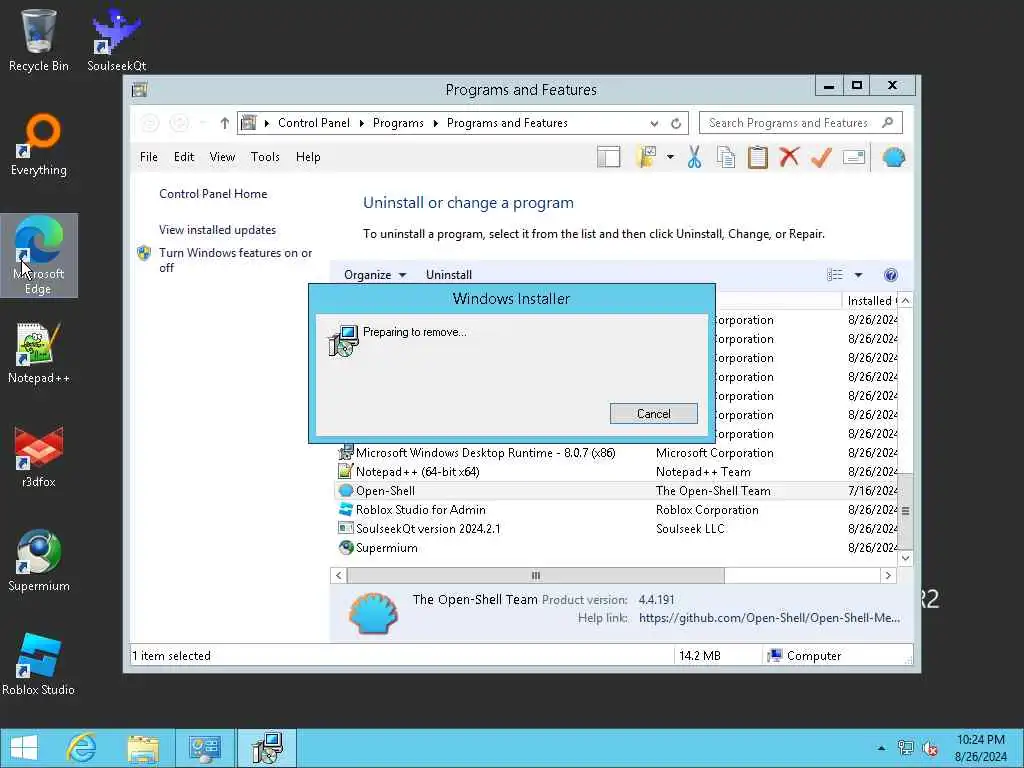The height and width of the screenshot is (768, 1024).
Task: Select the Microsoft Edge desktop shortcut
Action: click(x=39, y=255)
